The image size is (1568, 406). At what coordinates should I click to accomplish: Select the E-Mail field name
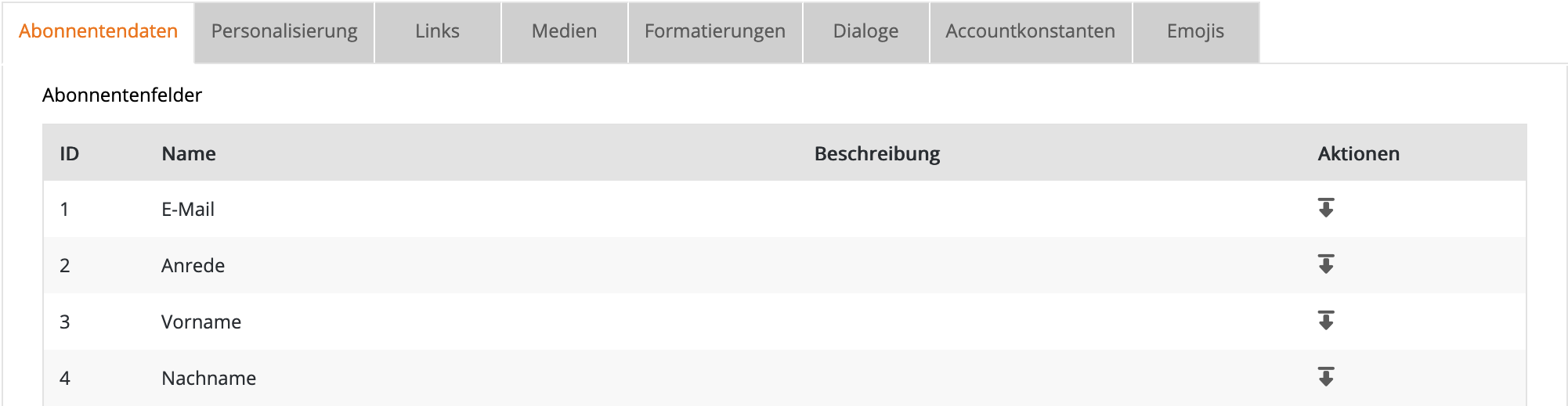(188, 210)
